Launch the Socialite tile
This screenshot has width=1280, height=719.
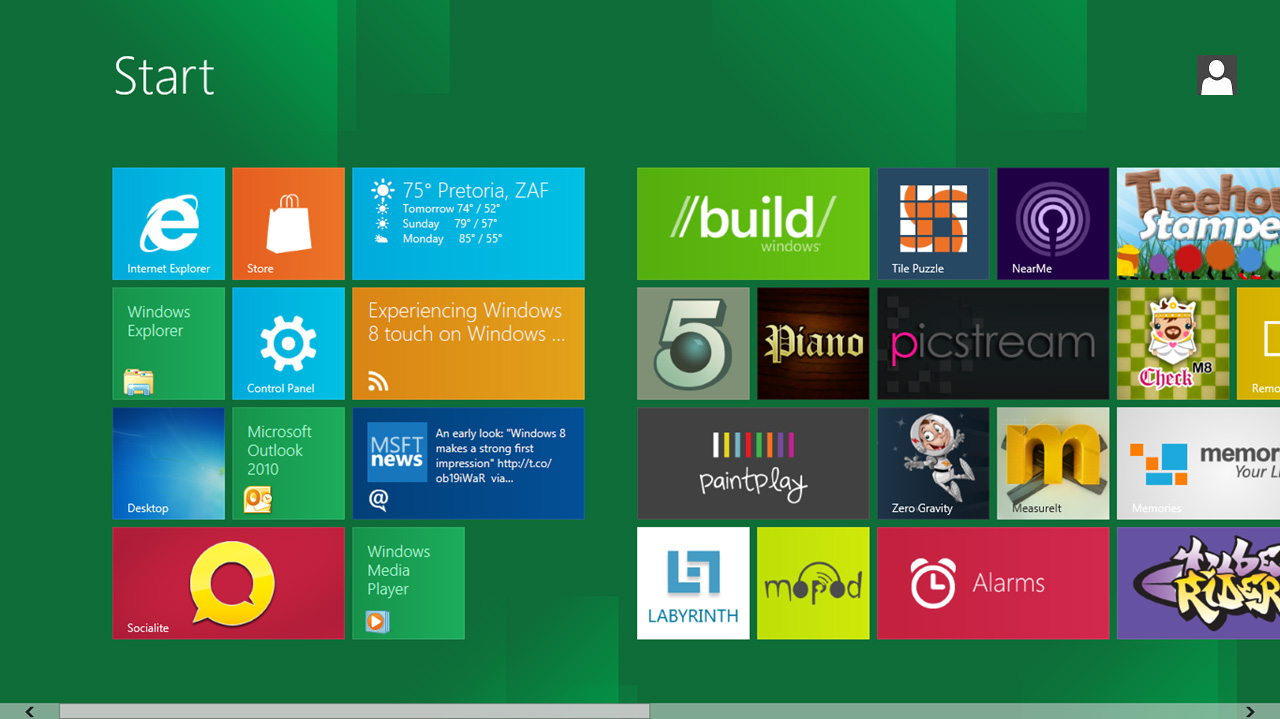pyautogui.click(x=228, y=583)
